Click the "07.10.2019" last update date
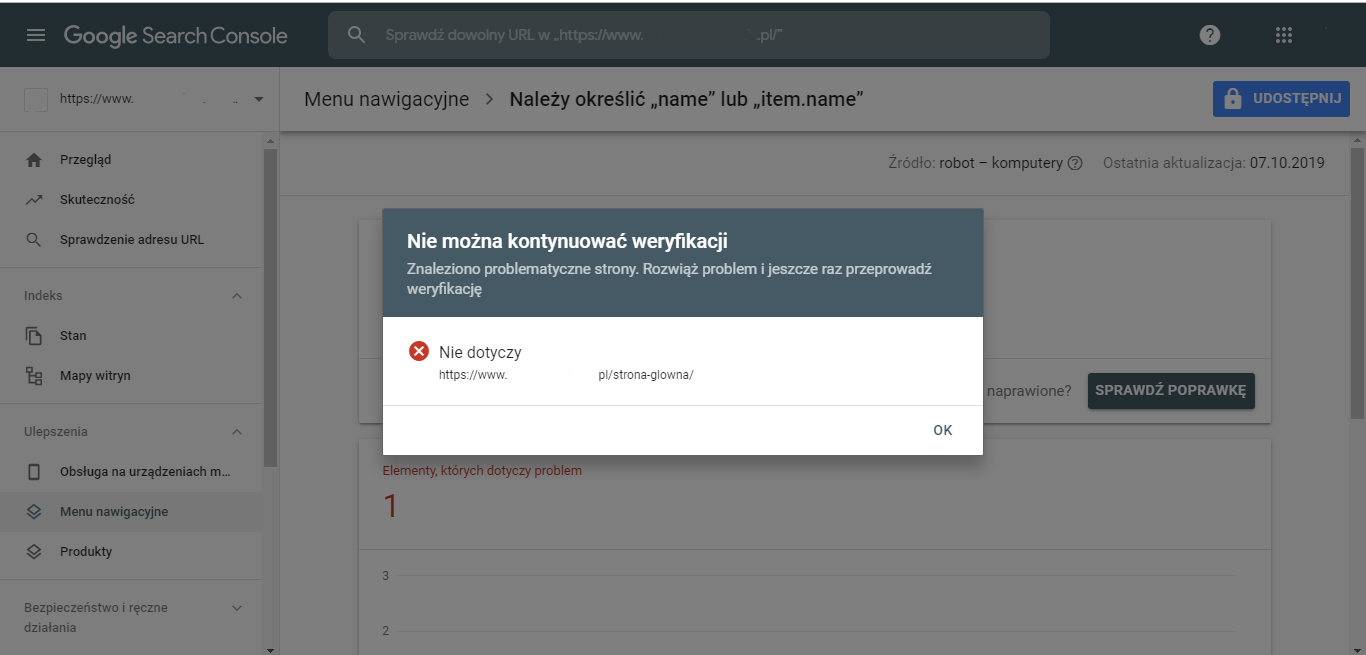This screenshot has height=655, width=1366. [x=1287, y=163]
